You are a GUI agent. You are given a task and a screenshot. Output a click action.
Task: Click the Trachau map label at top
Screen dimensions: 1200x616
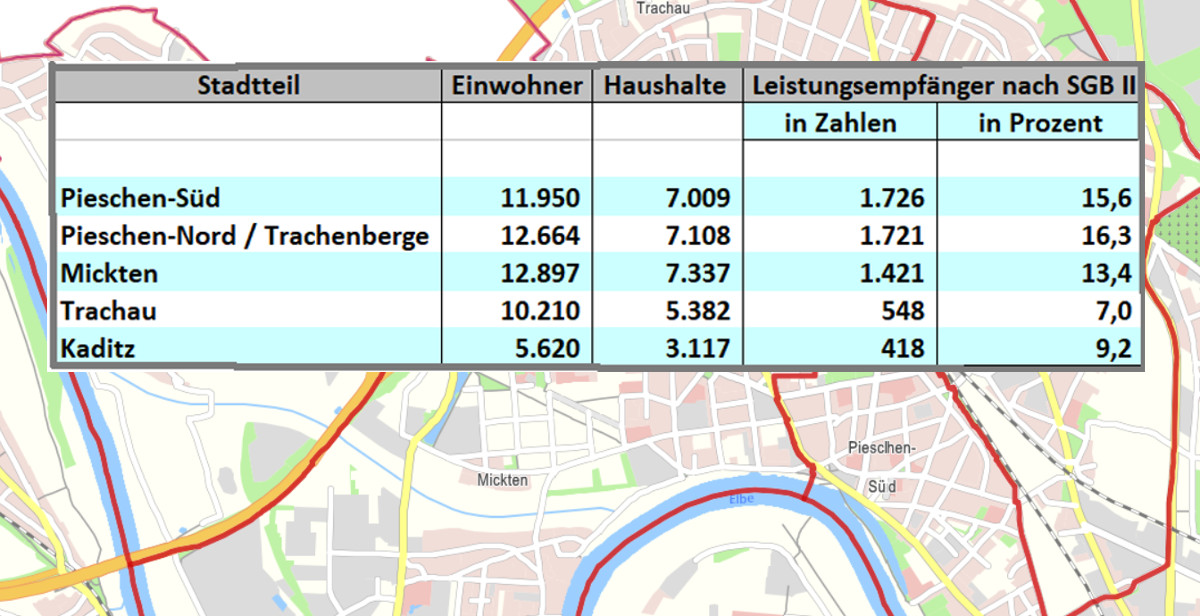pos(658,6)
